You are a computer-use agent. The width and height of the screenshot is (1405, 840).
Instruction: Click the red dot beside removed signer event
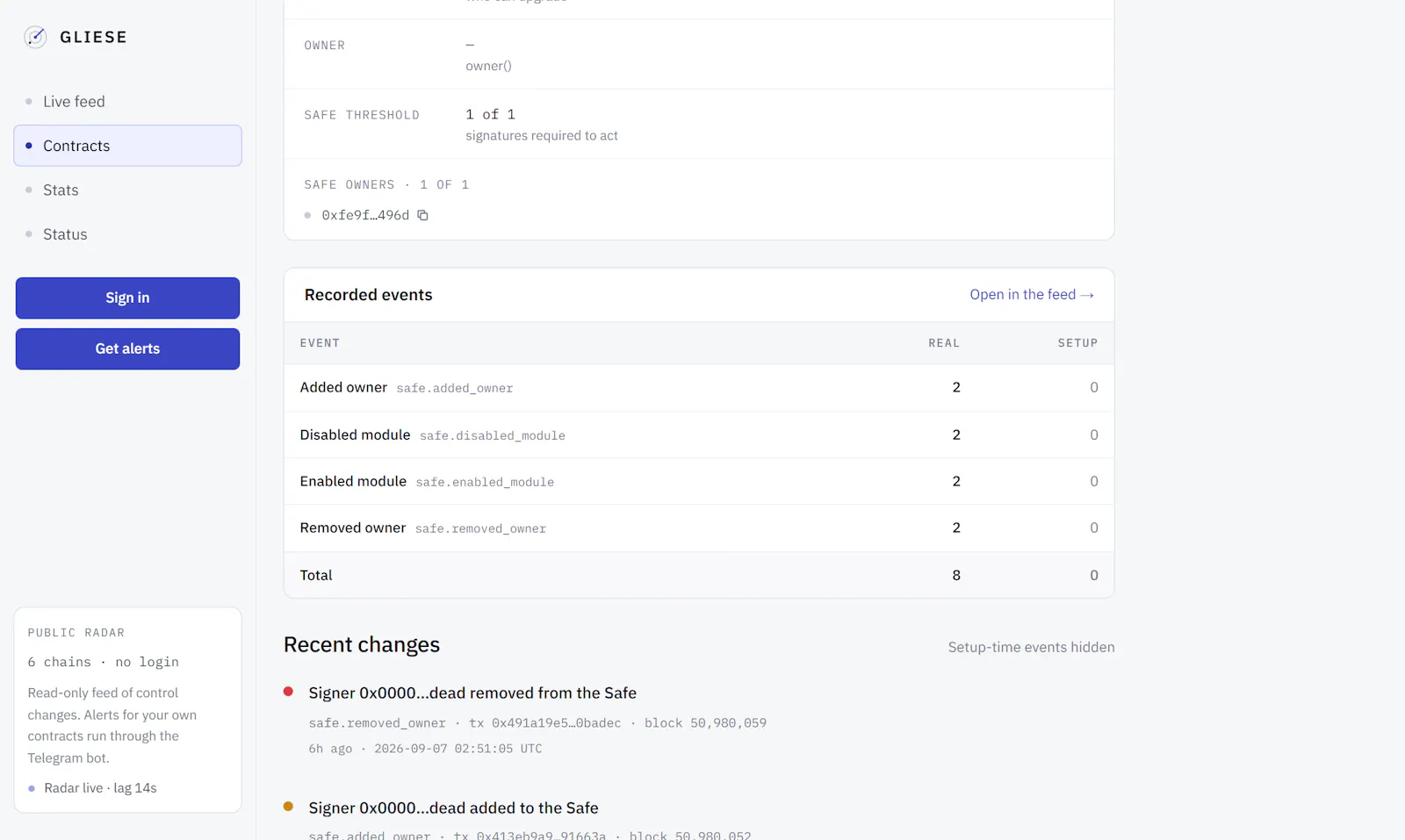288,692
